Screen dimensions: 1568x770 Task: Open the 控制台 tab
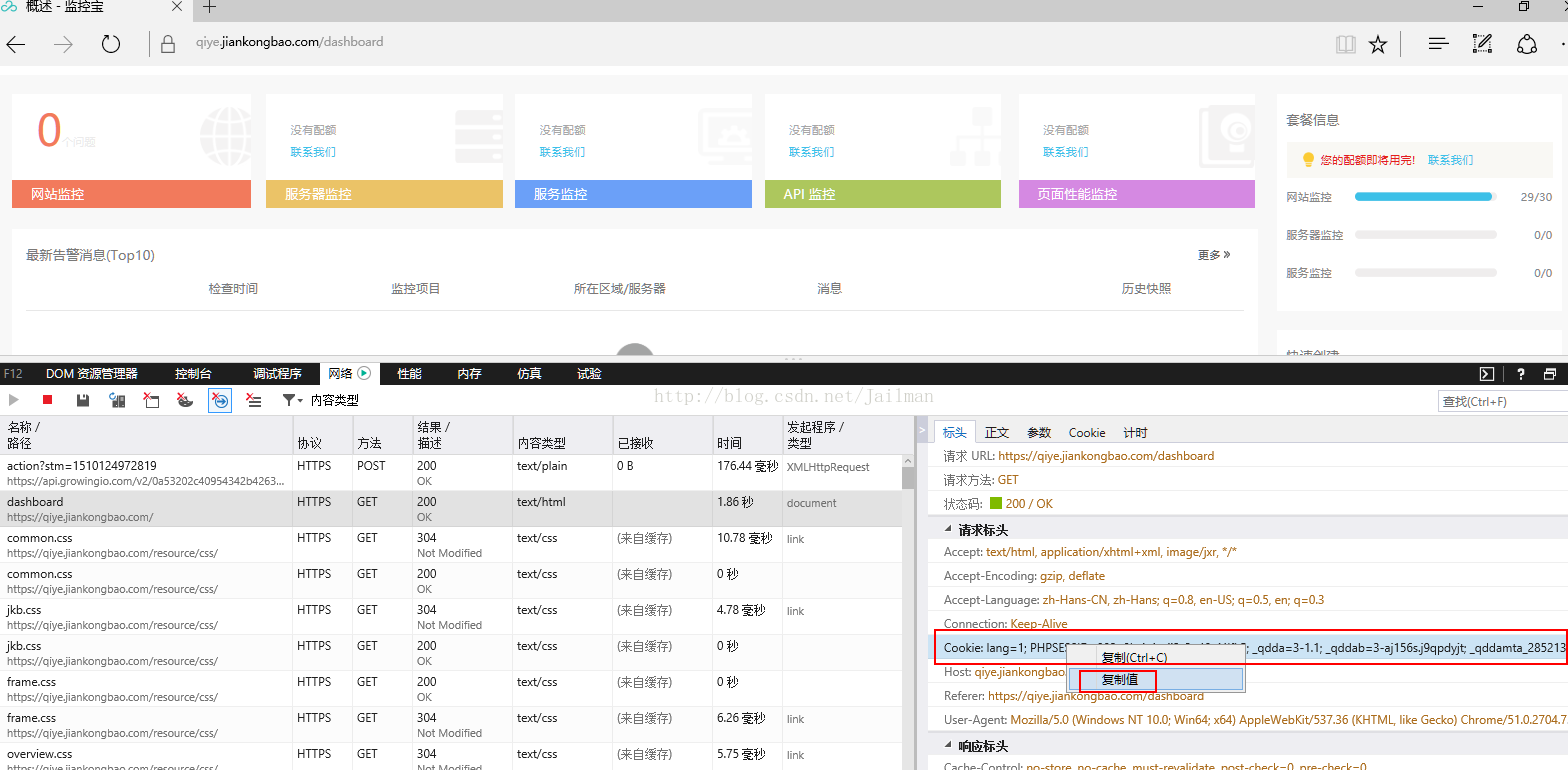(193, 374)
